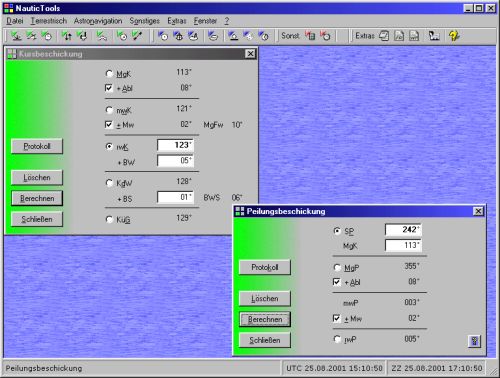Open the Terrestrisch menu
The width and height of the screenshot is (500, 378).
click(x=49, y=21)
